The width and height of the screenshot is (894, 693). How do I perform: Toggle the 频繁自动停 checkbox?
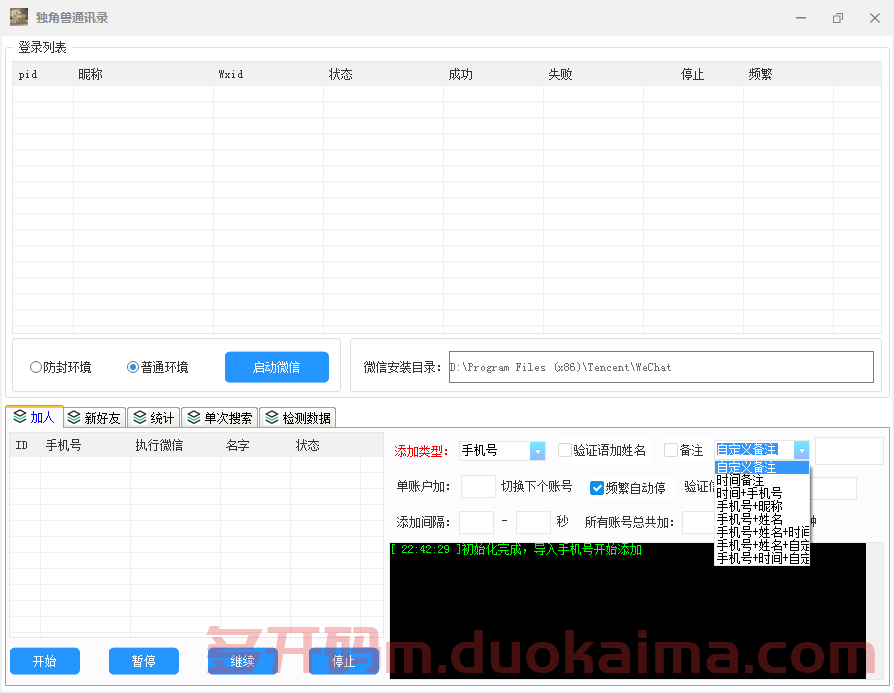pyautogui.click(x=596, y=488)
